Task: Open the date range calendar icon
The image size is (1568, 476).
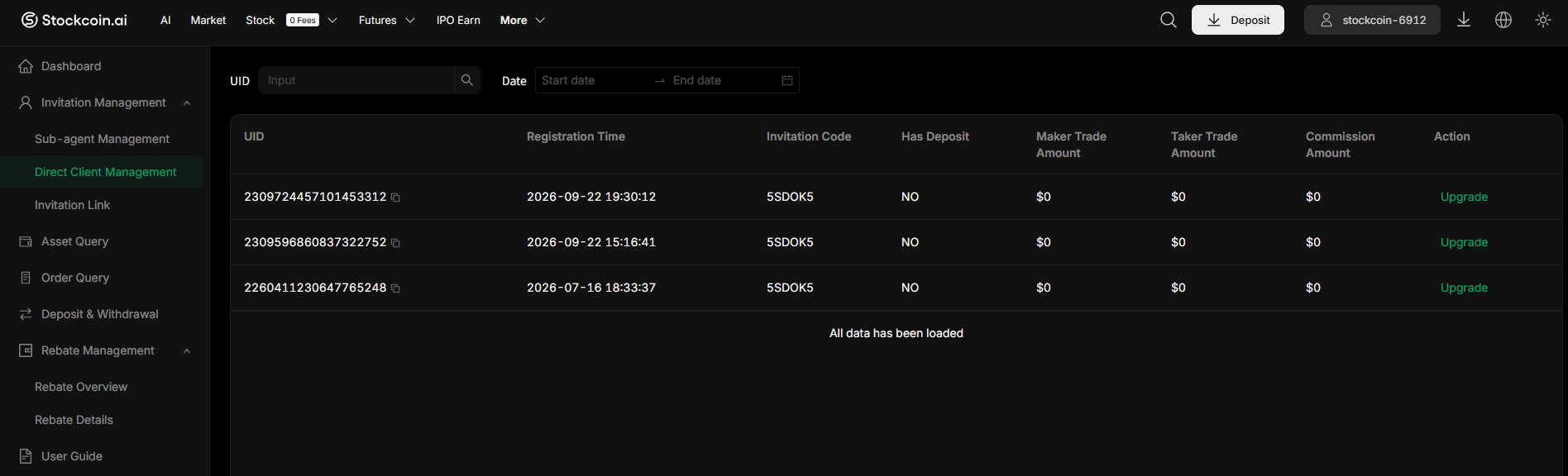Action: point(787,80)
